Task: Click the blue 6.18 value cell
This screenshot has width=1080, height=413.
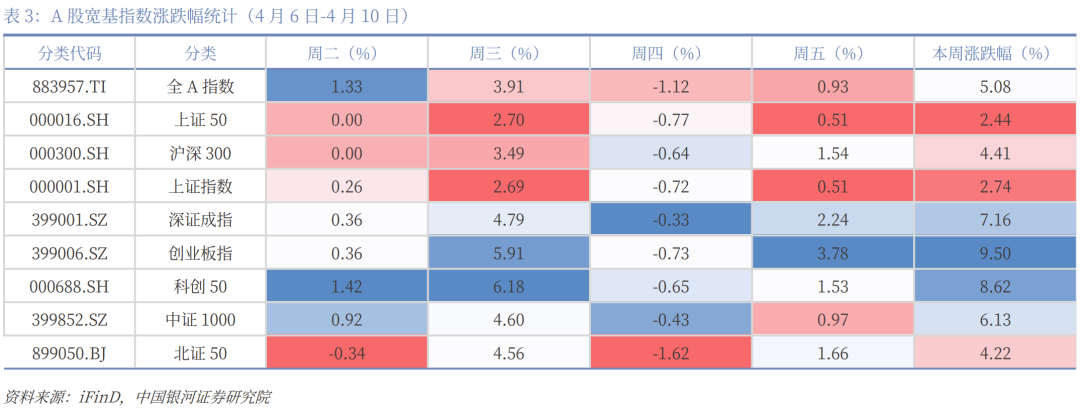Action: [x=508, y=287]
